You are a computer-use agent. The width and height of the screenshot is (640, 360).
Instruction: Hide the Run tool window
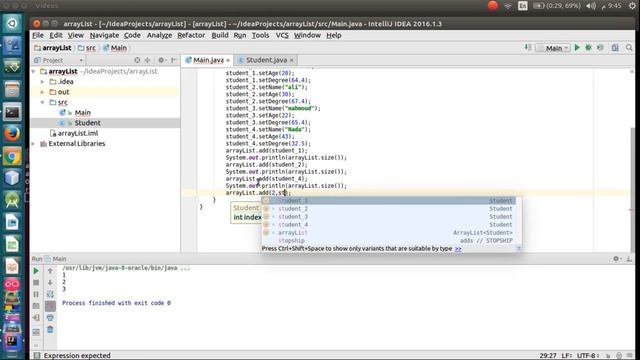point(629,259)
